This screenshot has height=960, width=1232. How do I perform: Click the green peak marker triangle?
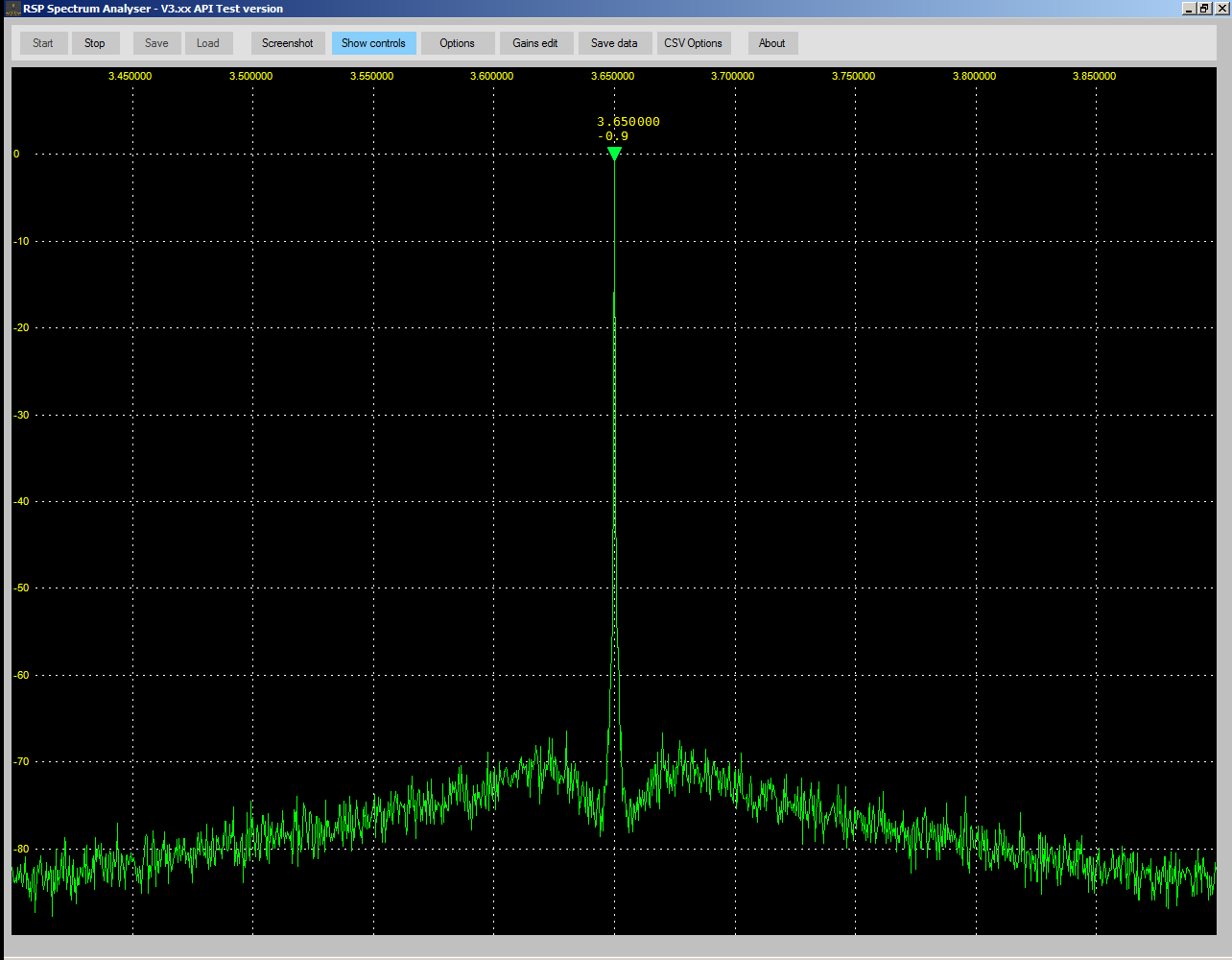(614, 153)
